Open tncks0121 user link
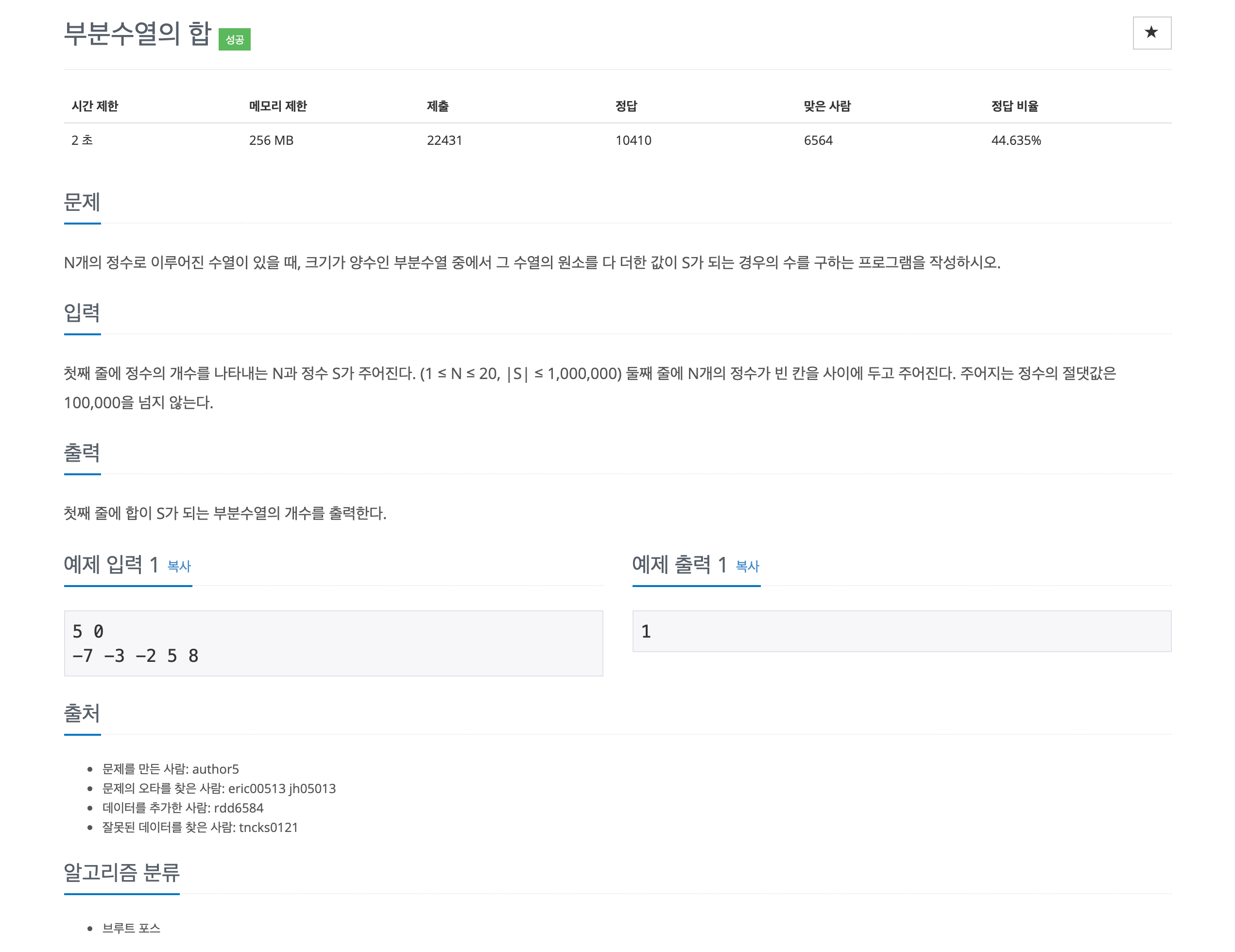This screenshot has width=1235, height=952. (268, 828)
